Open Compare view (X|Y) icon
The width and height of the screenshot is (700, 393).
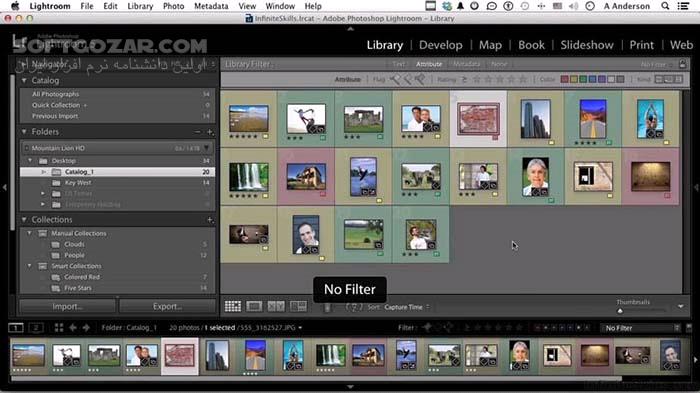[x=276, y=306]
